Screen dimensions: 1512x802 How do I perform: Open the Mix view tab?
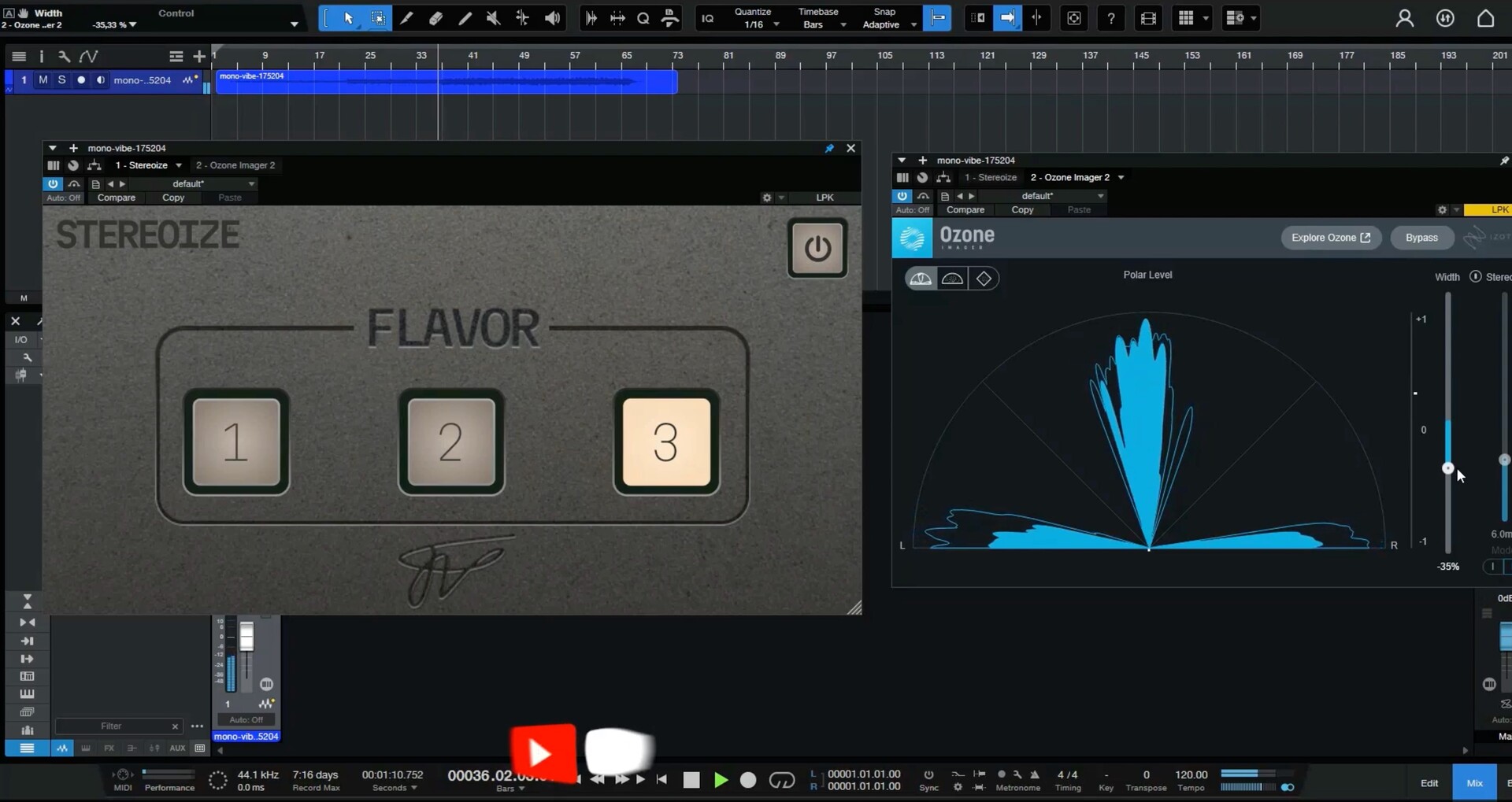(1474, 782)
